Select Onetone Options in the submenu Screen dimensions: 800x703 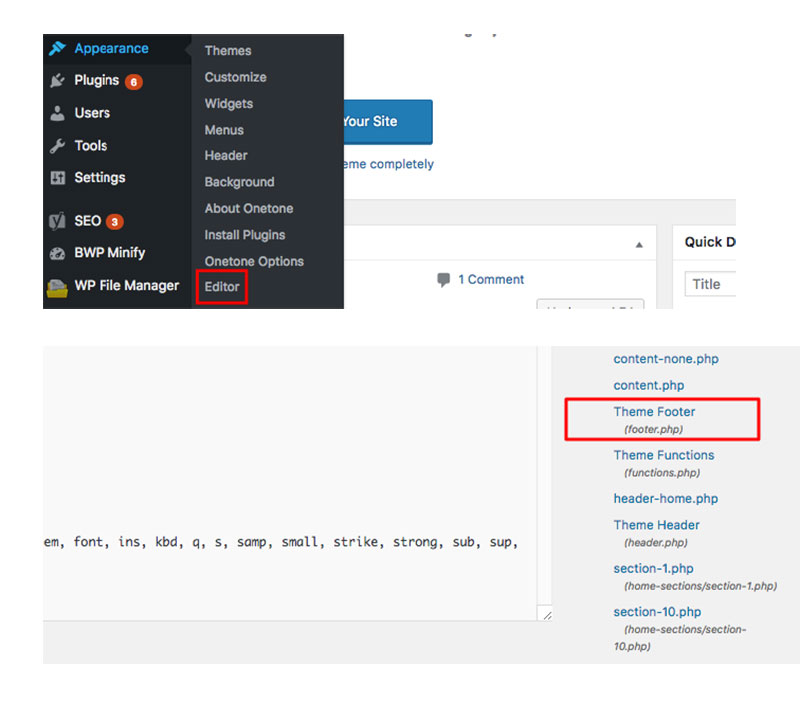point(254,262)
